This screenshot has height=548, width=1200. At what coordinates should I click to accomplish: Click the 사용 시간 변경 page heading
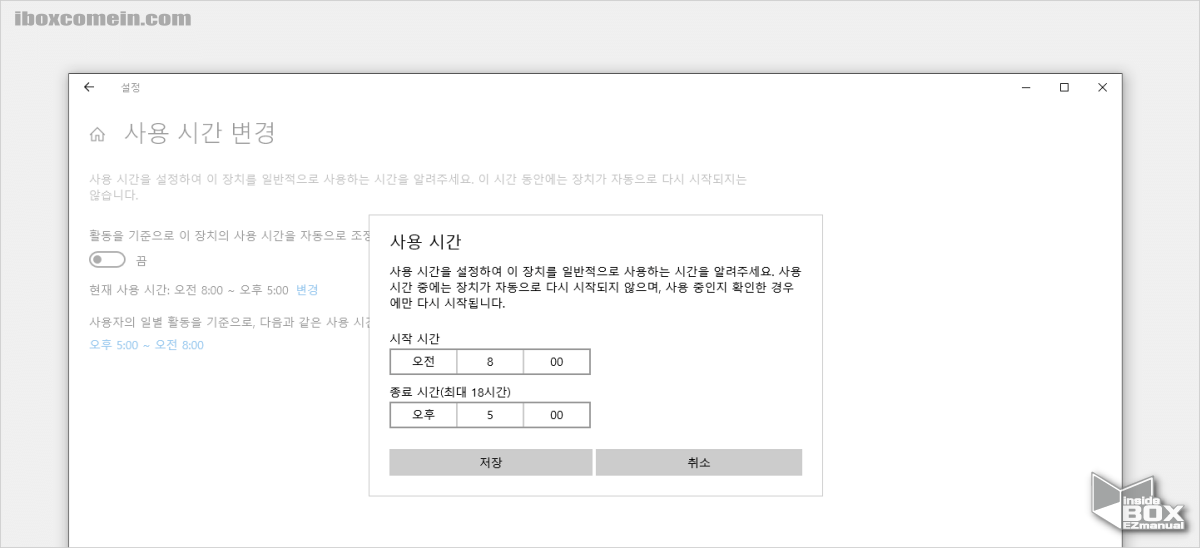[x=199, y=132]
